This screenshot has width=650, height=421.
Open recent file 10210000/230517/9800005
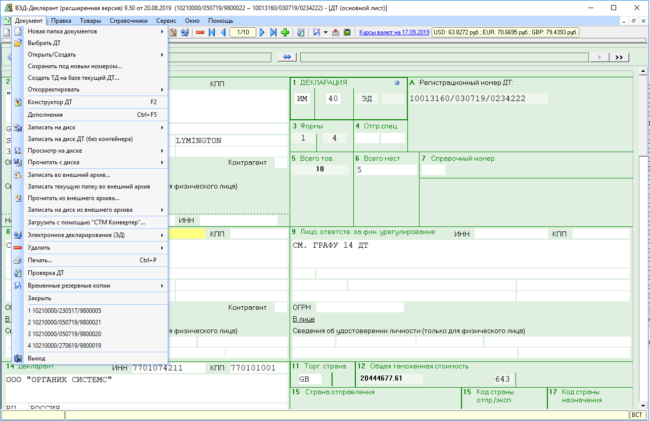coord(66,311)
